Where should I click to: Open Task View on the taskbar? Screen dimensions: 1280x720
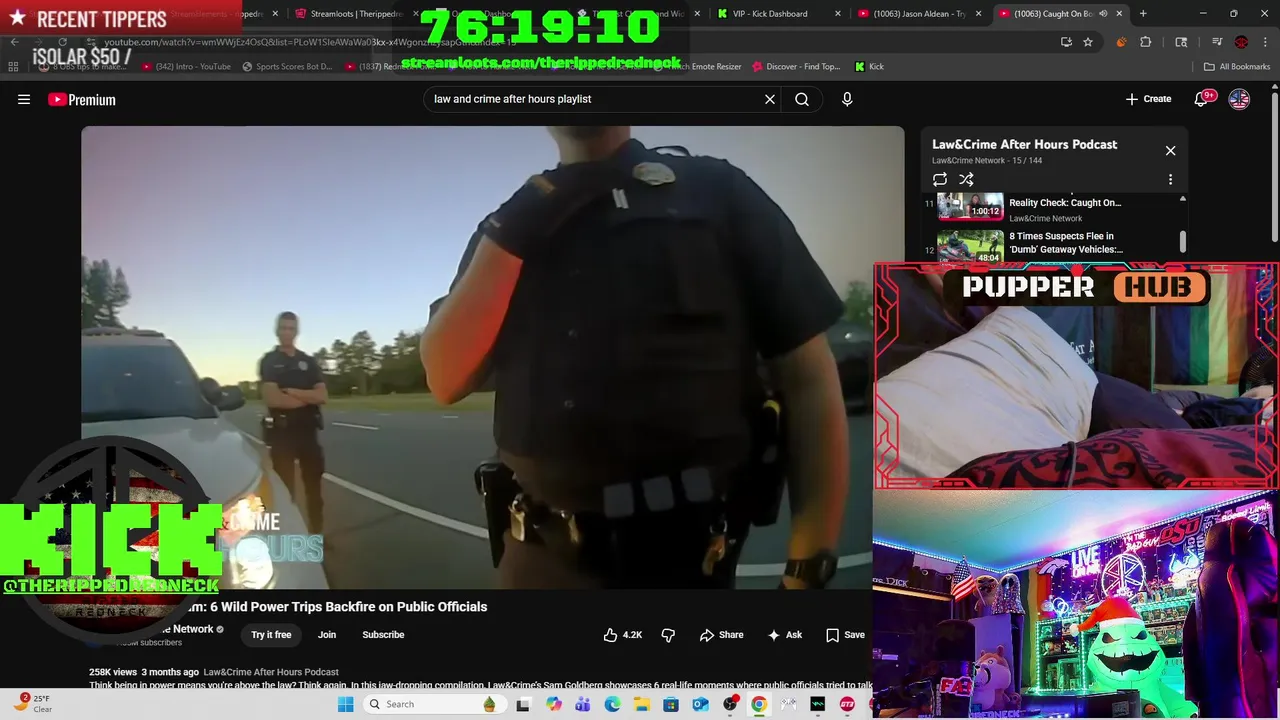[x=523, y=704]
